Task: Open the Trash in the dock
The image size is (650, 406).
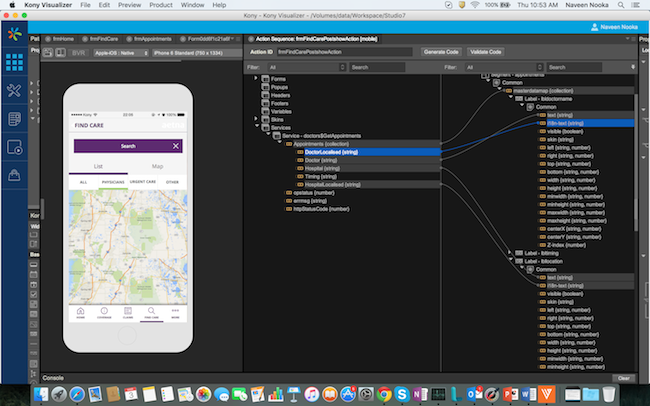Action: [x=609, y=394]
